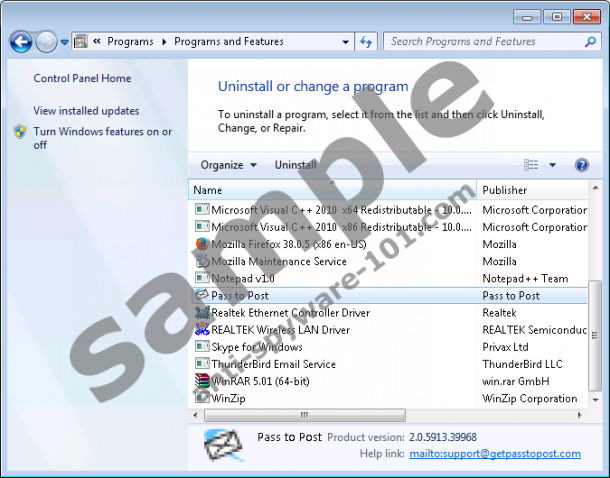
Task: Open the recent pages dropdown arrow
Action: click(65, 42)
